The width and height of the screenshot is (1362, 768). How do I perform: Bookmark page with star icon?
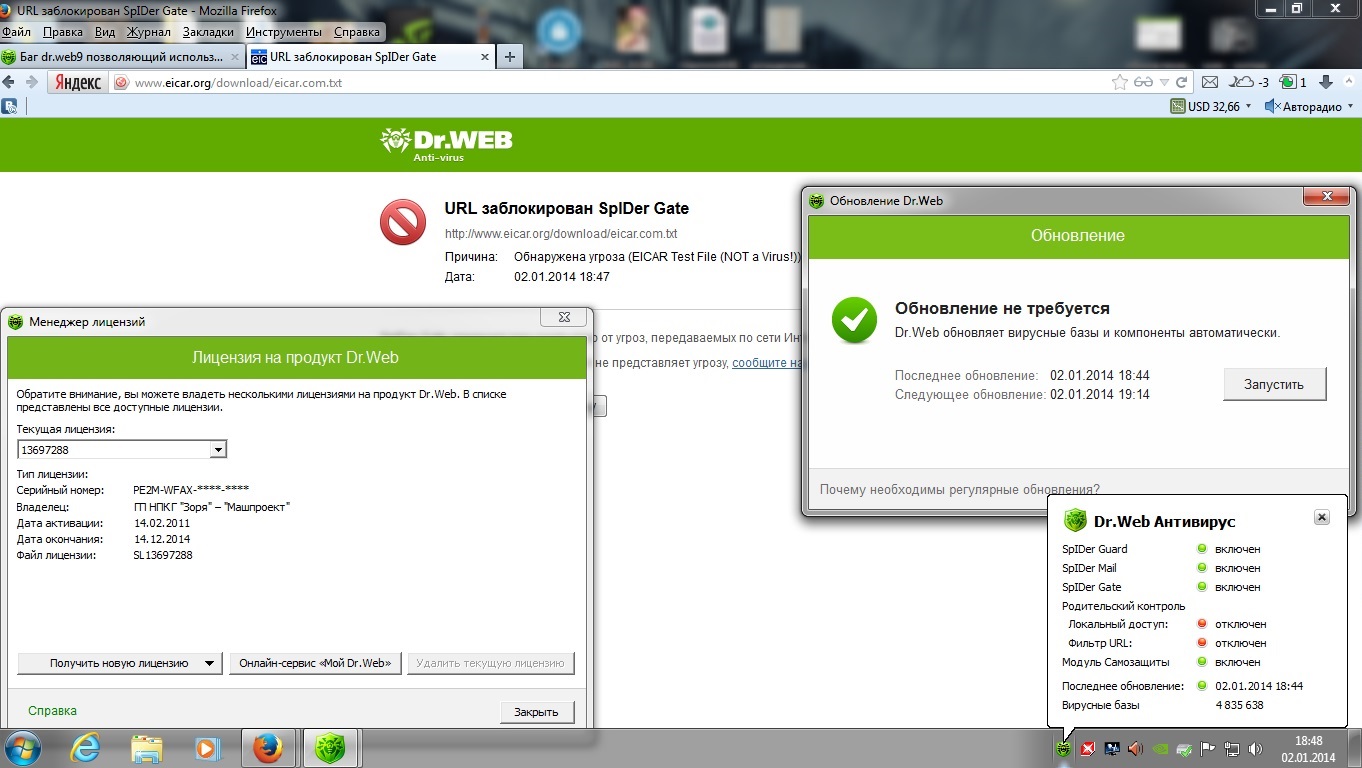[1120, 82]
